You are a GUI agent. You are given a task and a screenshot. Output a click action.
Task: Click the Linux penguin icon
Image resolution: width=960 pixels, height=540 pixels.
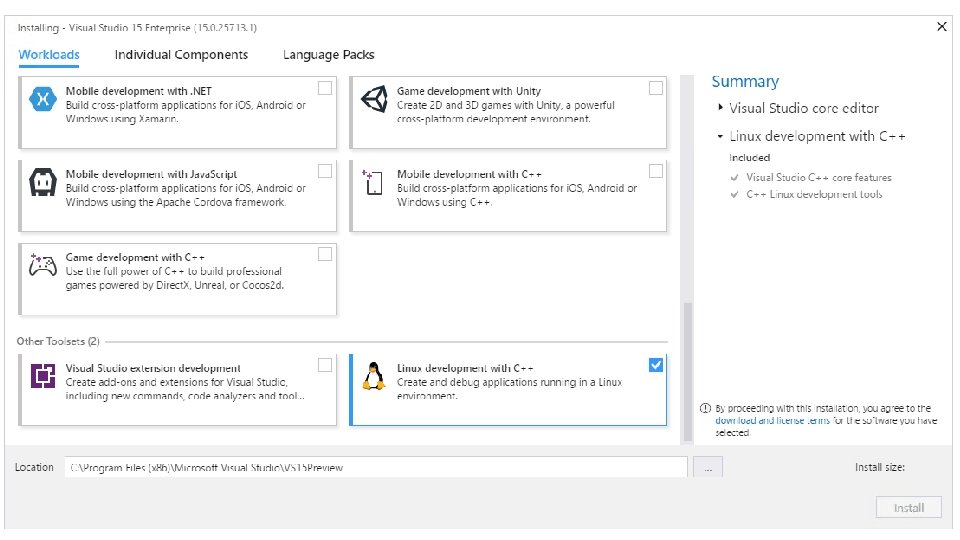374,376
